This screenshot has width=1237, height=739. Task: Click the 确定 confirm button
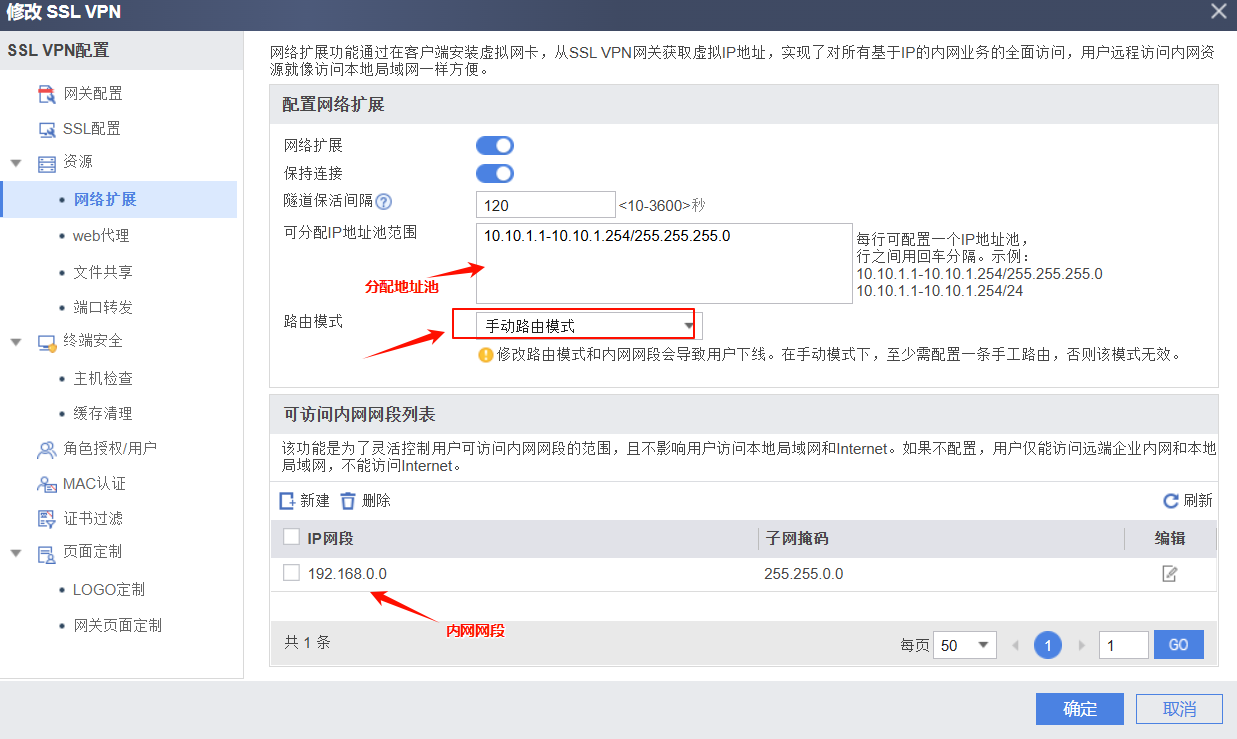[1079, 709]
